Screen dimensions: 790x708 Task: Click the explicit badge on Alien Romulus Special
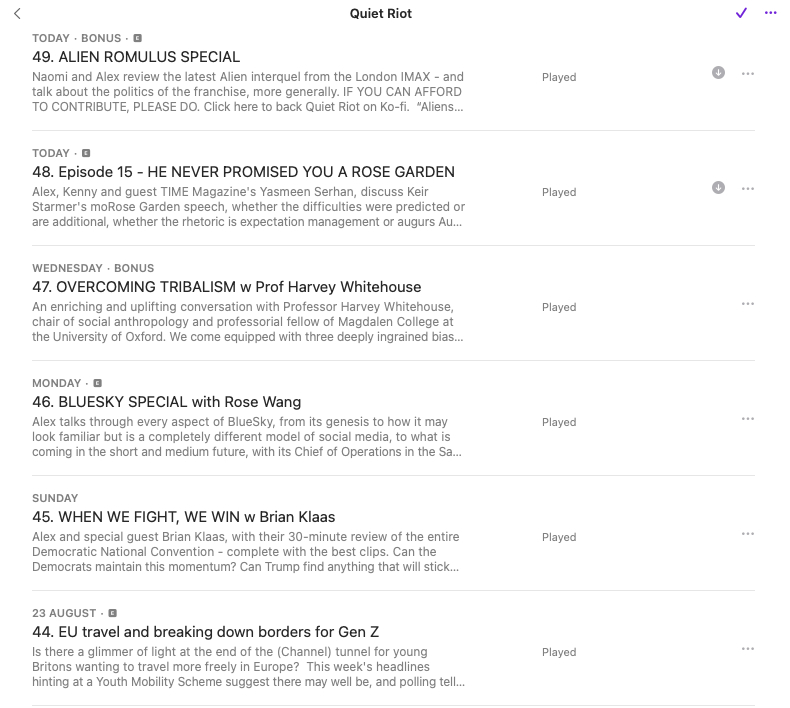(138, 38)
